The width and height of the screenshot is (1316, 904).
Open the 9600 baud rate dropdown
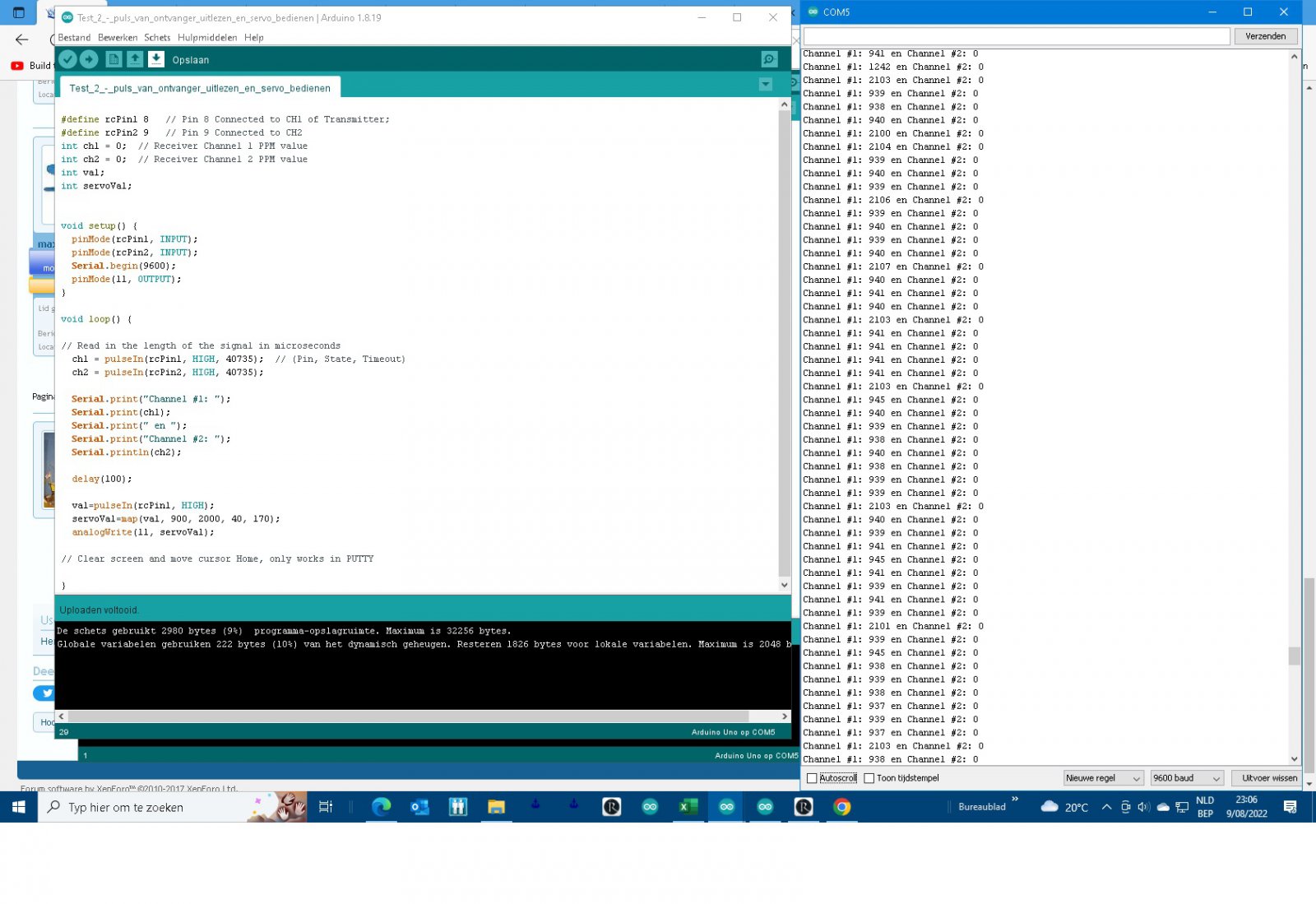pyautogui.click(x=1187, y=778)
